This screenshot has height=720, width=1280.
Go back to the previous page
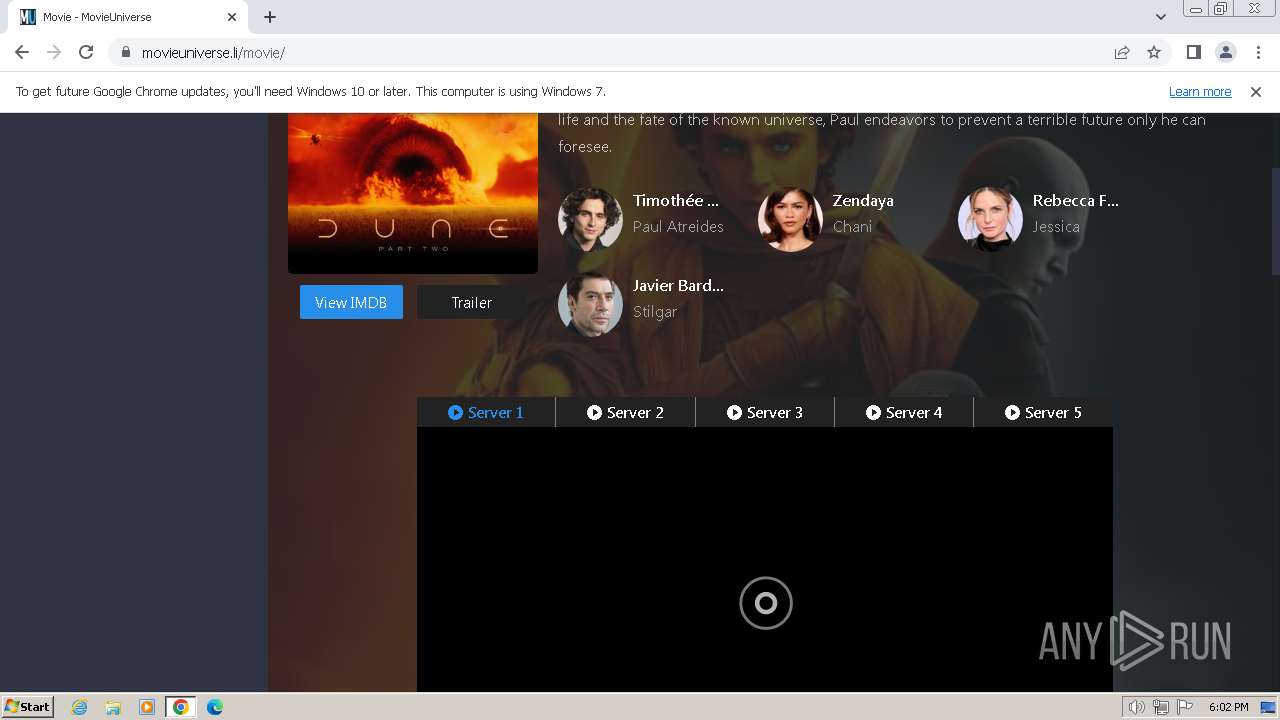22,52
